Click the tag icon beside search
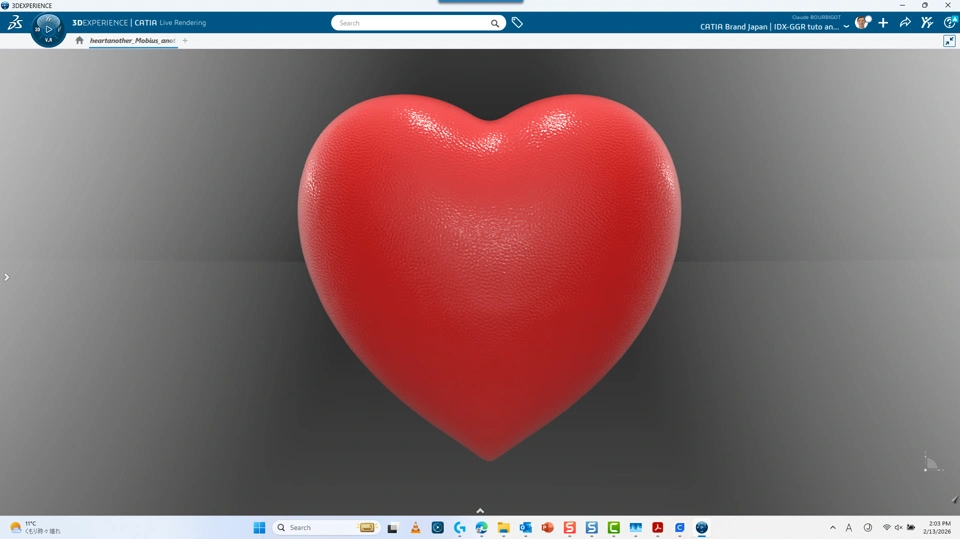960x539 pixels. (x=517, y=23)
